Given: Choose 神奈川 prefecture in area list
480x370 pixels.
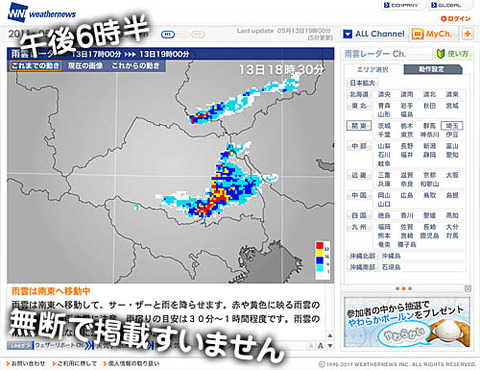Looking at the screenshot, I should click(429, 135).
